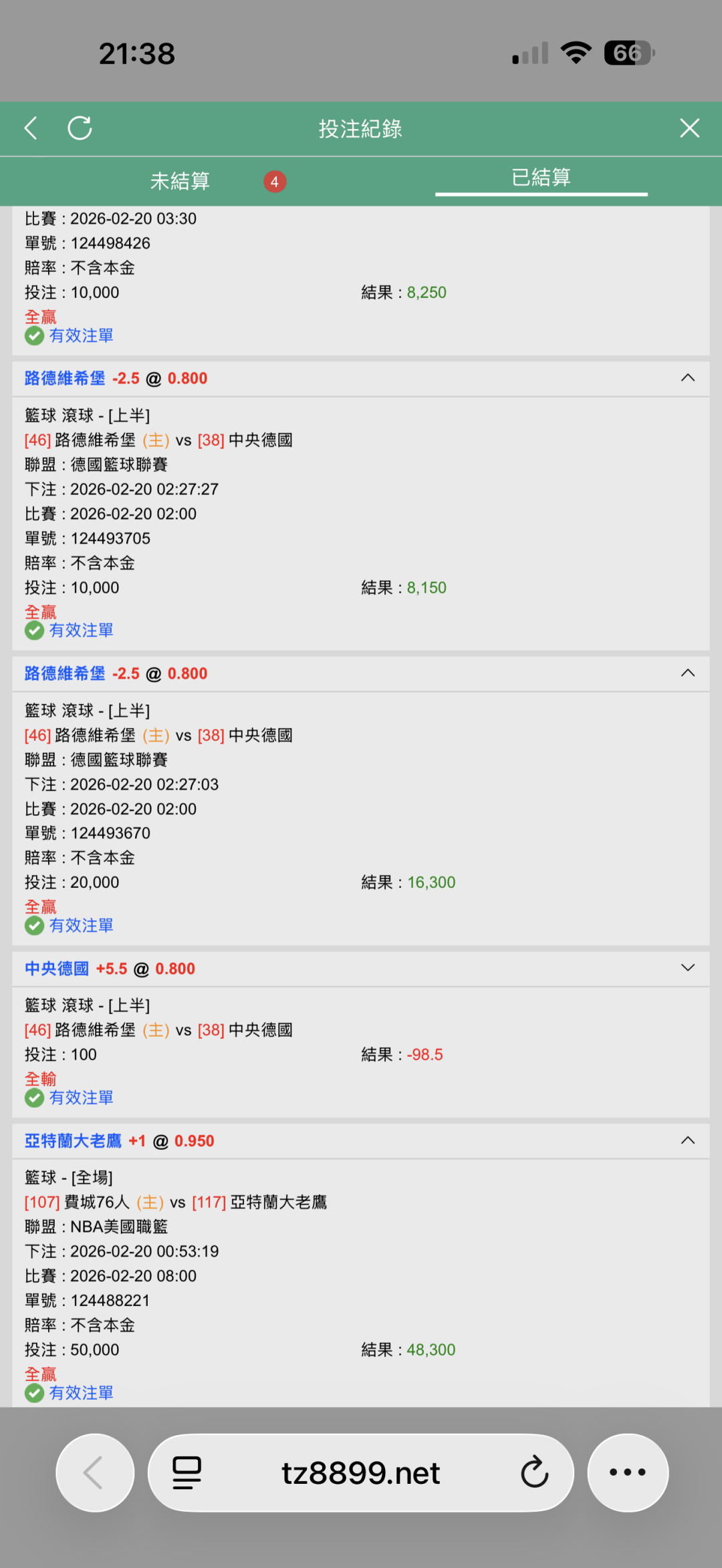722x1568 pixels.
Task: Open the page reader icon in address bar
Action: pyautogui.click(x=187, y=1472)
